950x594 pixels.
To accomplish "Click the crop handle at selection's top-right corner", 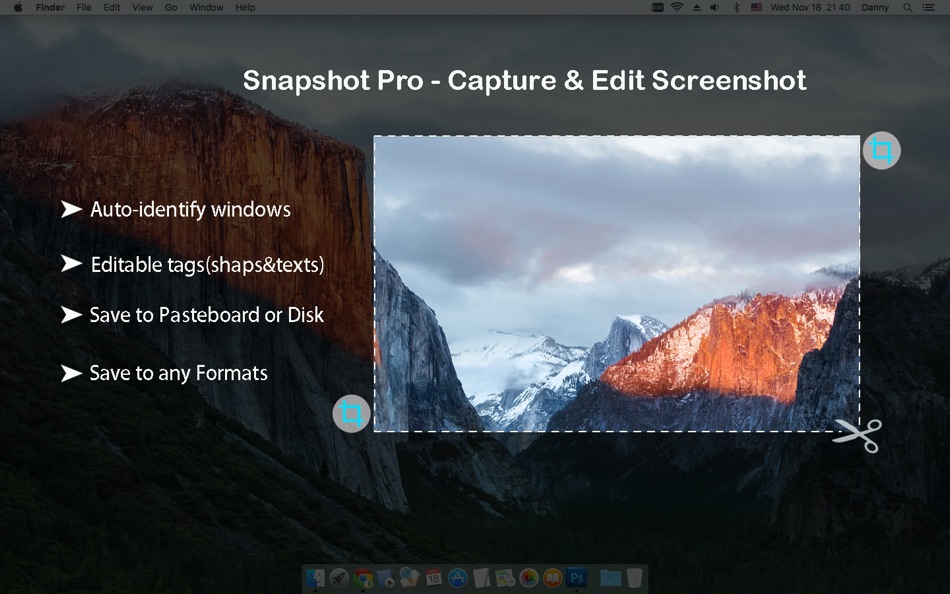I will (881, 150).
